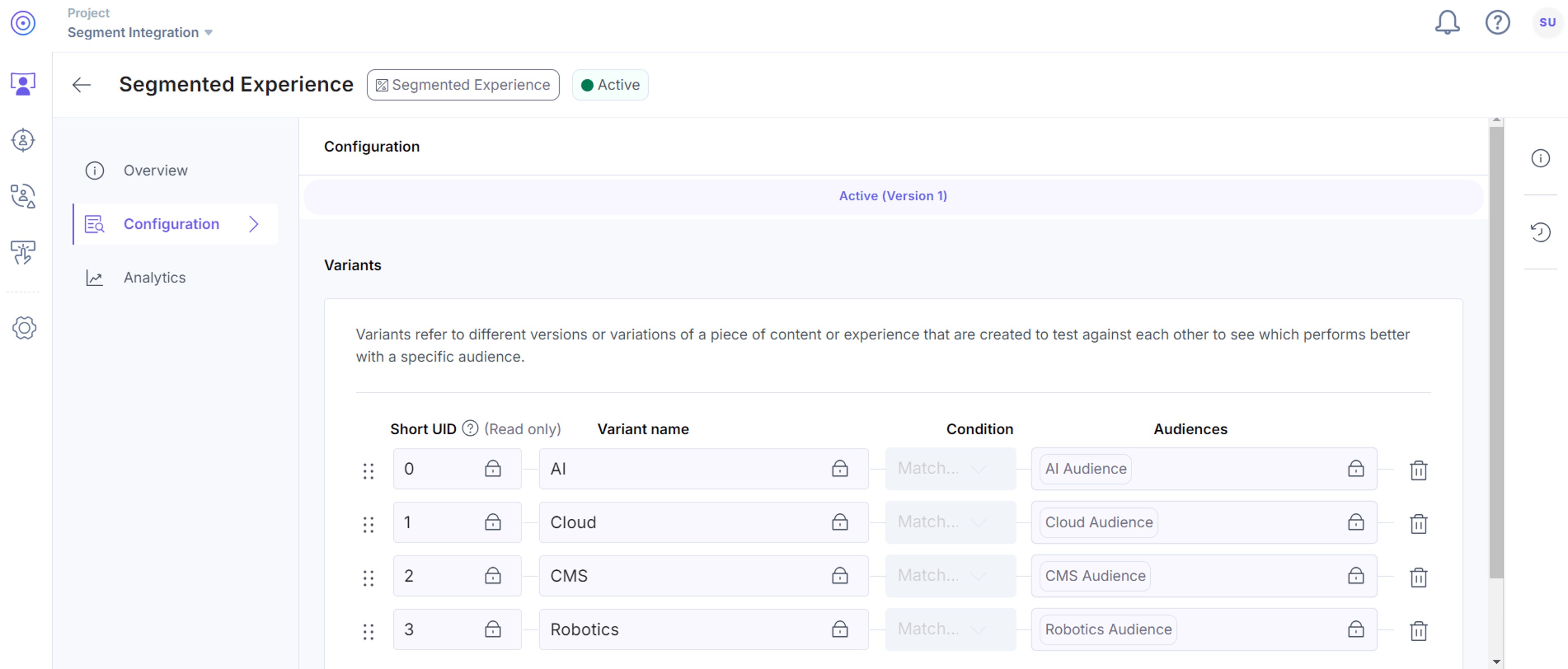The image size is (1568, 669).
Task: Click the Segmented Experience type badge
Action: (x=463, y=84)
